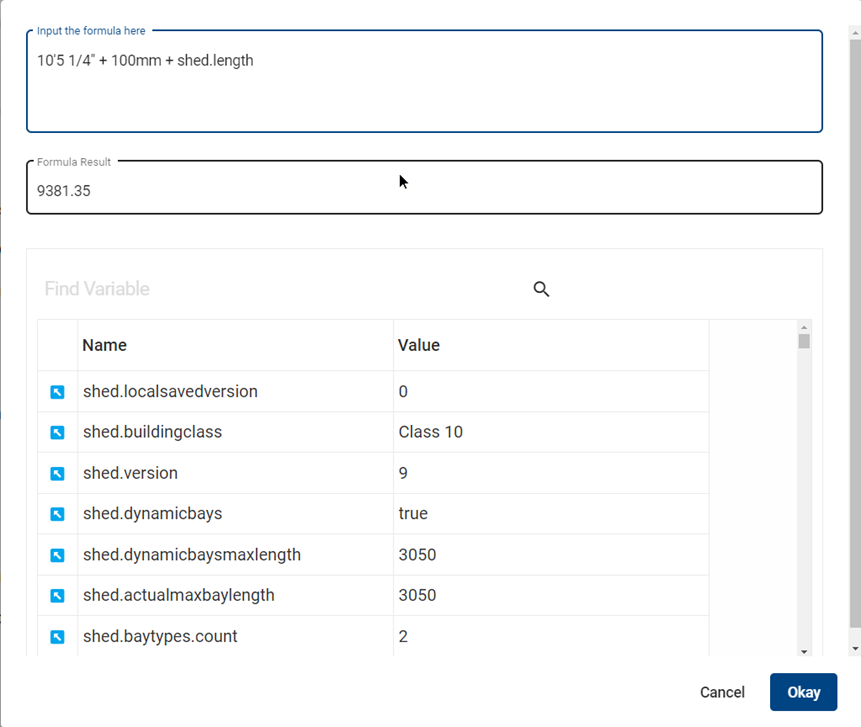
Task: Insert shed.dynamicbaysmaxlength variable using its arrow icon
Action: 57,555
